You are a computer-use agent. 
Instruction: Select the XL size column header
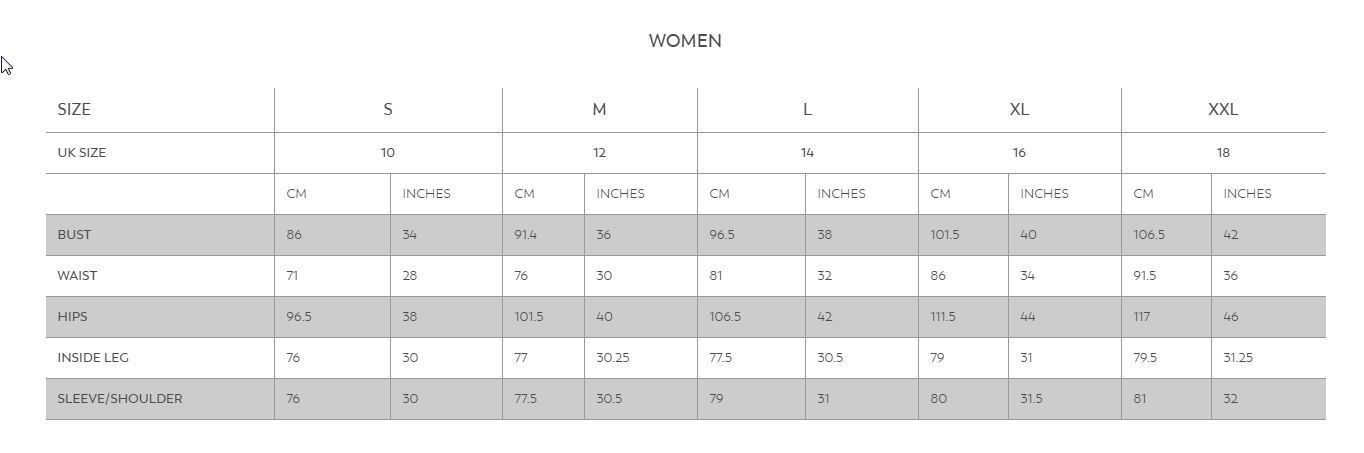[x=1019, y=110]
